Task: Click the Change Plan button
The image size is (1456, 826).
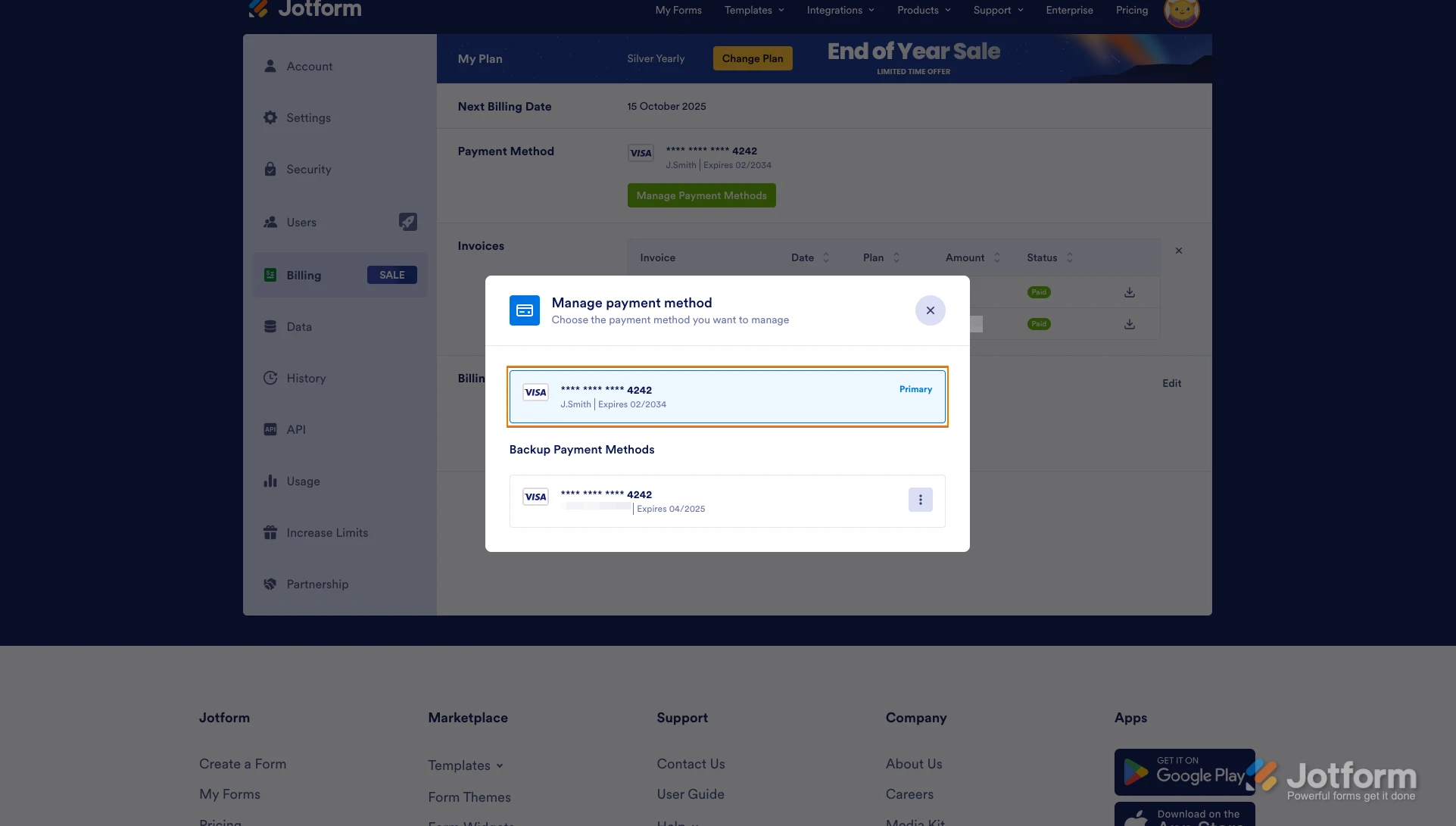Action: pyautogui.click(x=752, y=58)
